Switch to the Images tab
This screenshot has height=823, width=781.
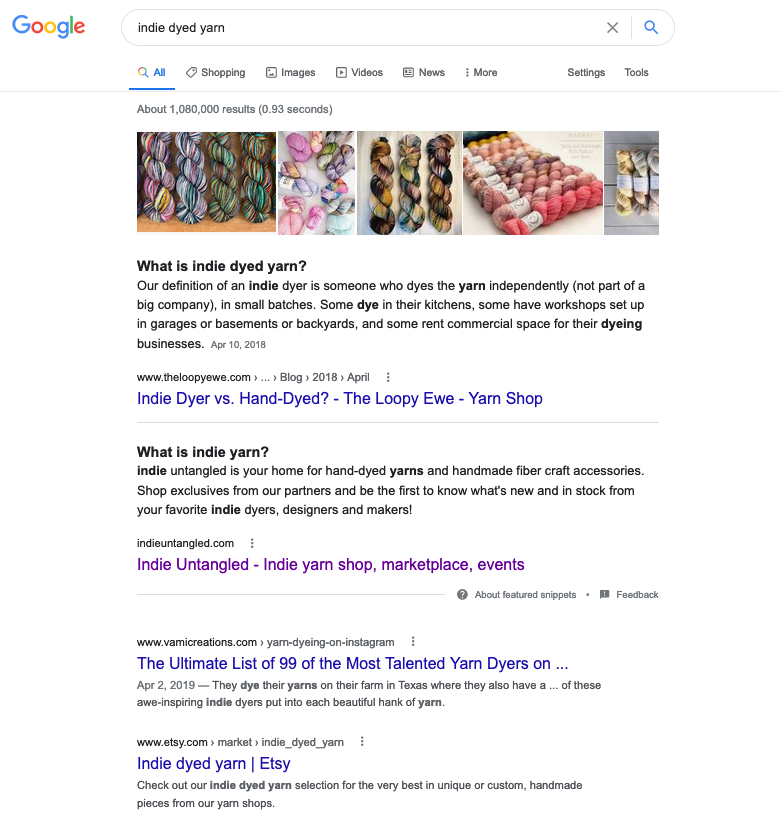pyautogui.click(x=290, y=72)
